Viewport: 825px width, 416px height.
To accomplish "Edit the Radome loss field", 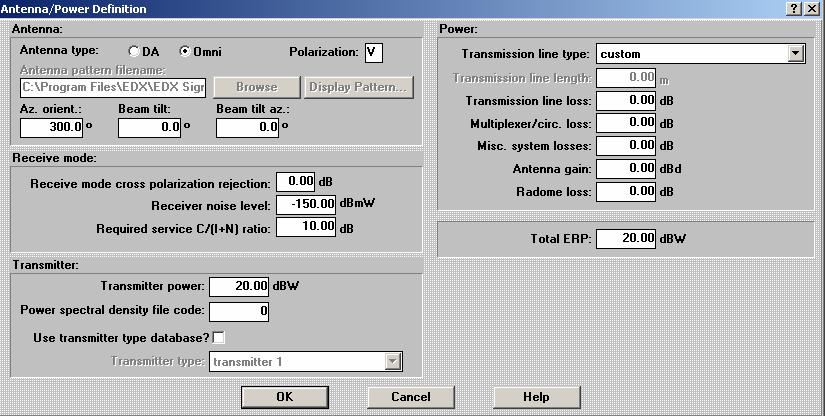I will pos(626,191).
